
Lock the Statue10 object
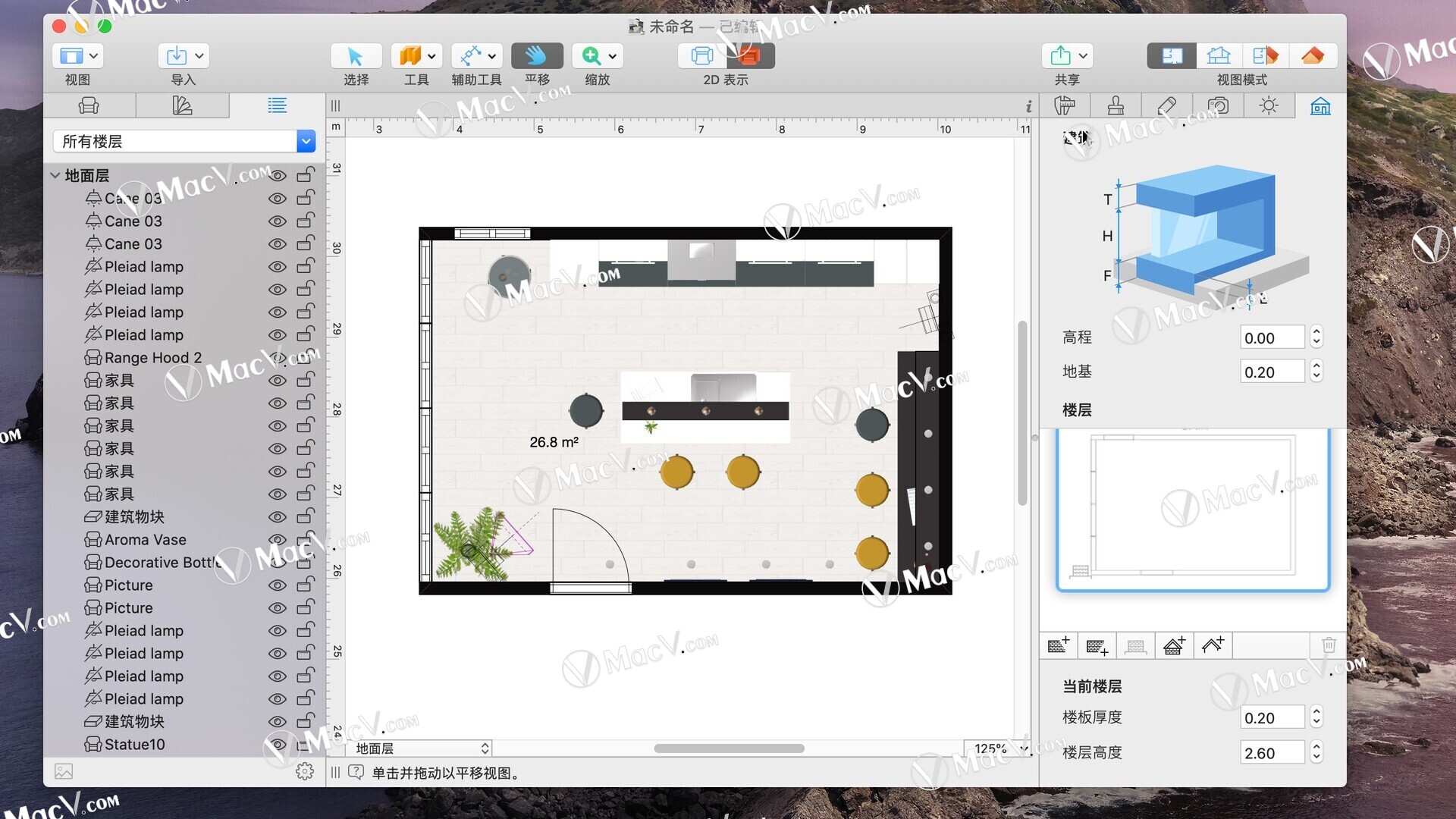click(306, 745)
